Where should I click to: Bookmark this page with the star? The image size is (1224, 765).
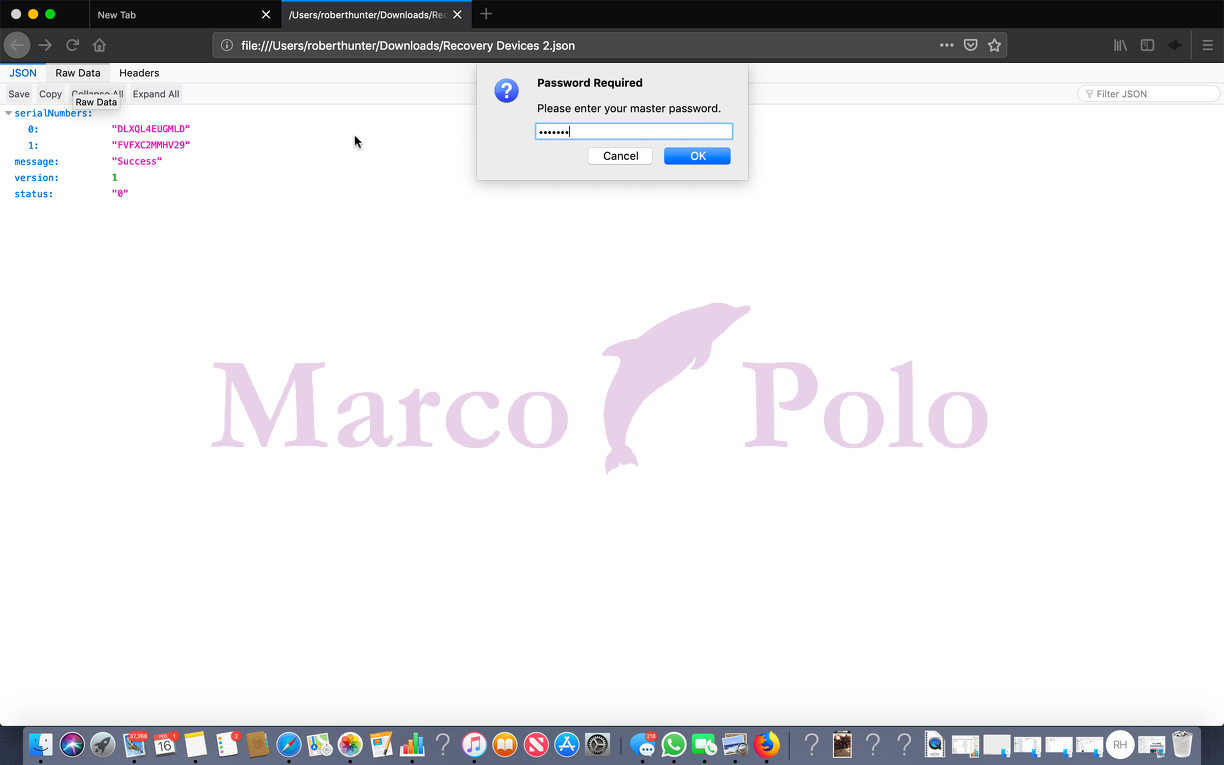click(x=994, y=45)
